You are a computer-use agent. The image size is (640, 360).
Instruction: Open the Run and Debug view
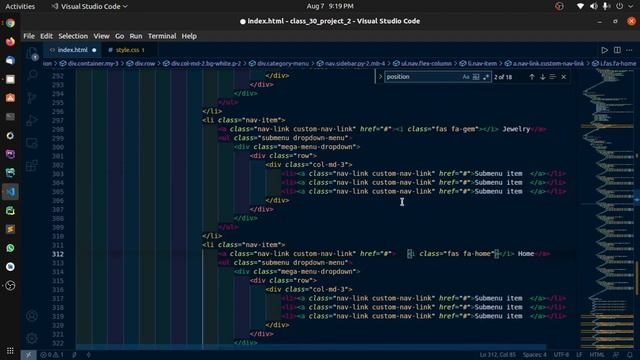(x=32, y=120)
